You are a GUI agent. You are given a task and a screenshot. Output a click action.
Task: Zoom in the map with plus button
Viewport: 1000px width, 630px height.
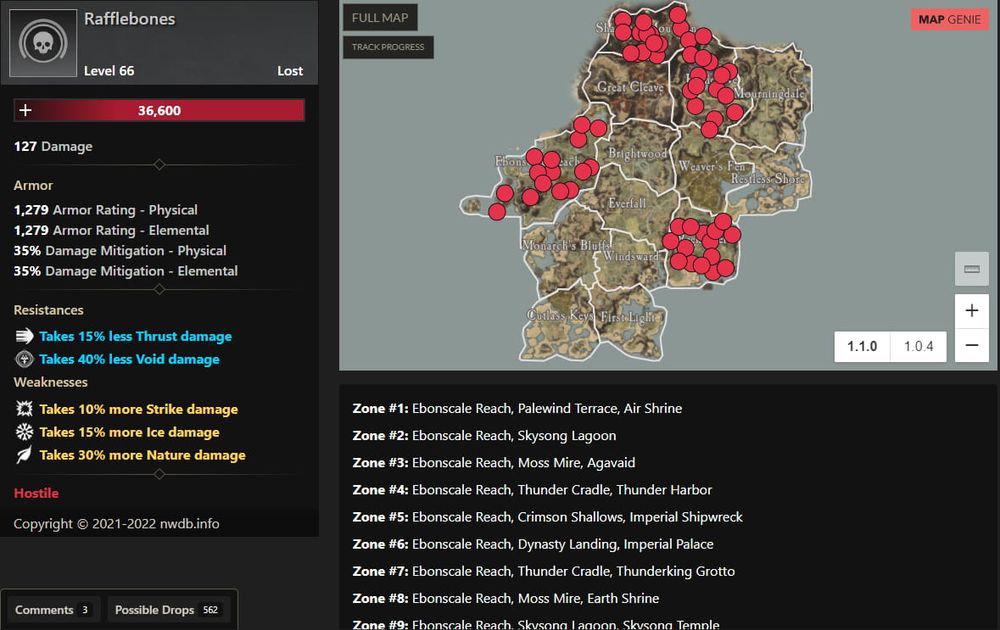[971, 311]
